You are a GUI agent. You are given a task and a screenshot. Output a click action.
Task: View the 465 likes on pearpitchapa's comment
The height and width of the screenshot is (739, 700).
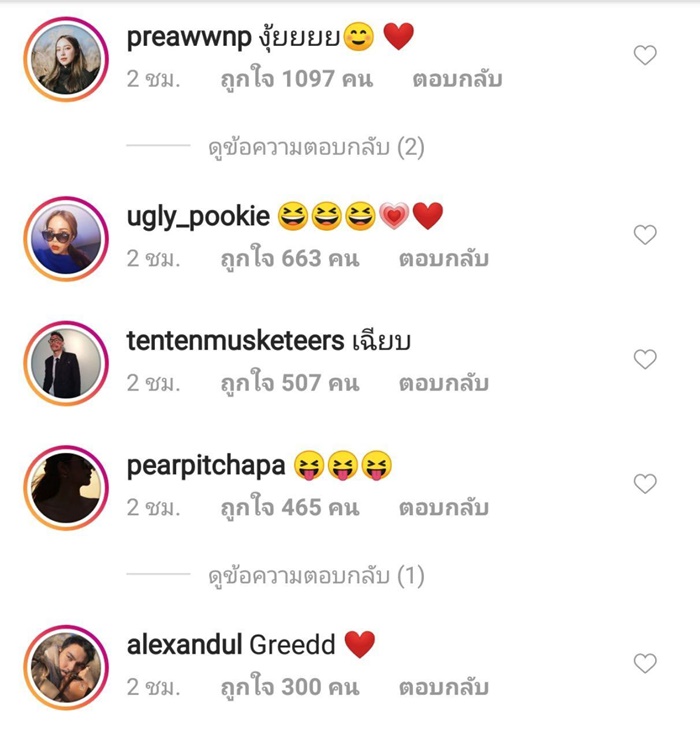click(x=290, y=508)
